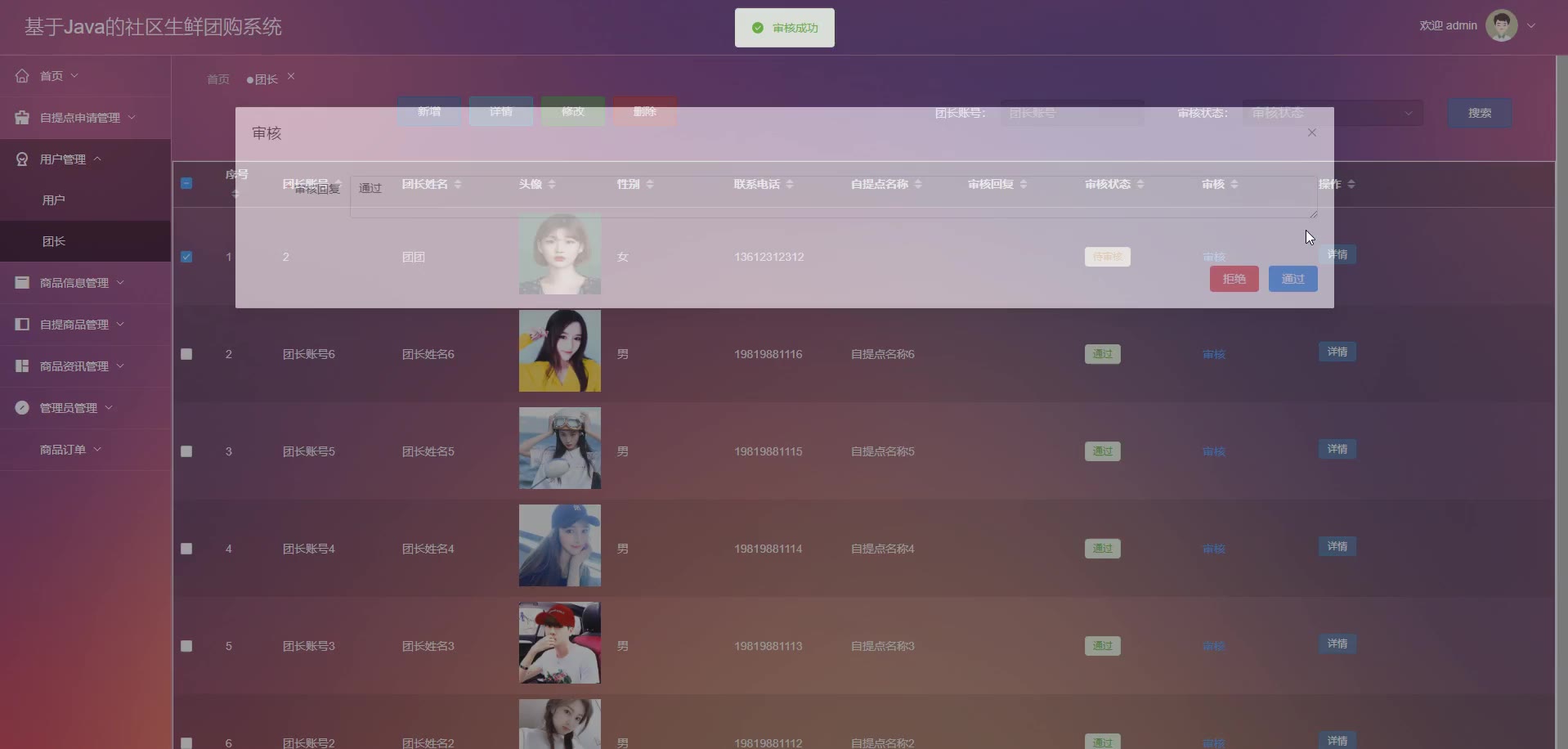This screenshot has width=1568, height=749.
Task: Open 详情 for 团长账号4 row
Action: (x=1337, y=546)
